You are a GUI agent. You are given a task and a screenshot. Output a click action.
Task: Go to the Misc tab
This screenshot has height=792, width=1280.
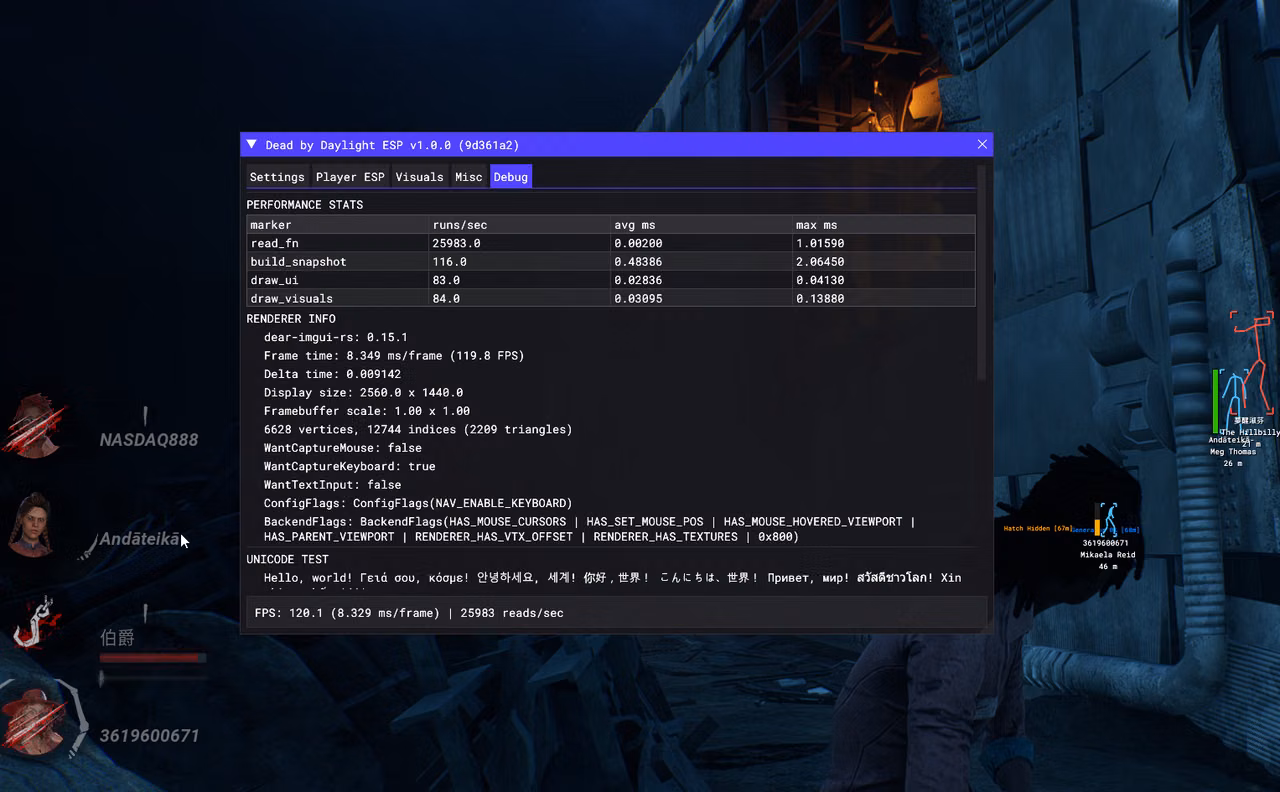coord(469,177)
